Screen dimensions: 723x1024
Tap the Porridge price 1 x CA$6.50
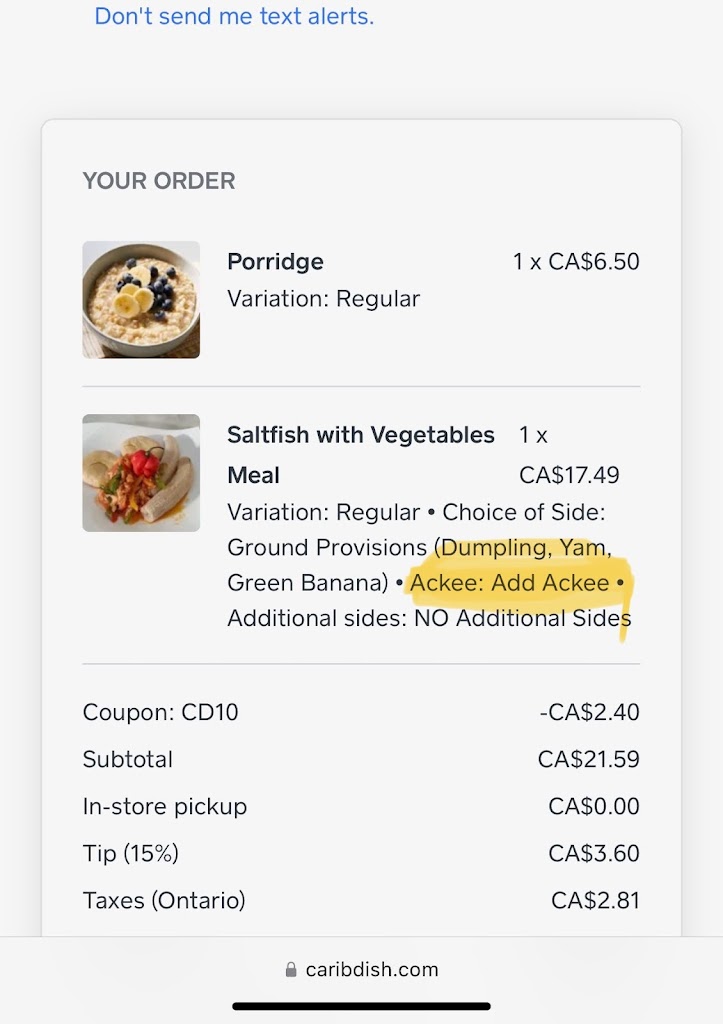tap(576, 261)
